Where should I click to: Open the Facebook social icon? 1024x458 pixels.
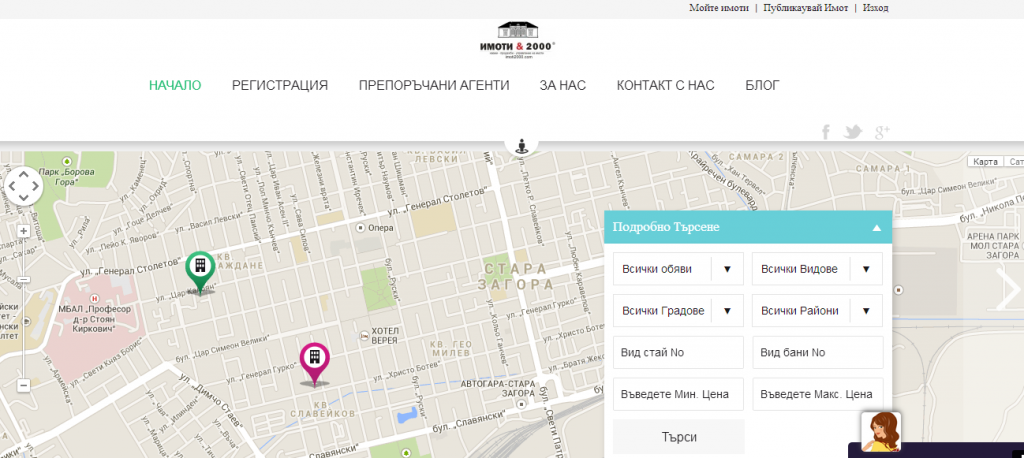tap(825, 133)
